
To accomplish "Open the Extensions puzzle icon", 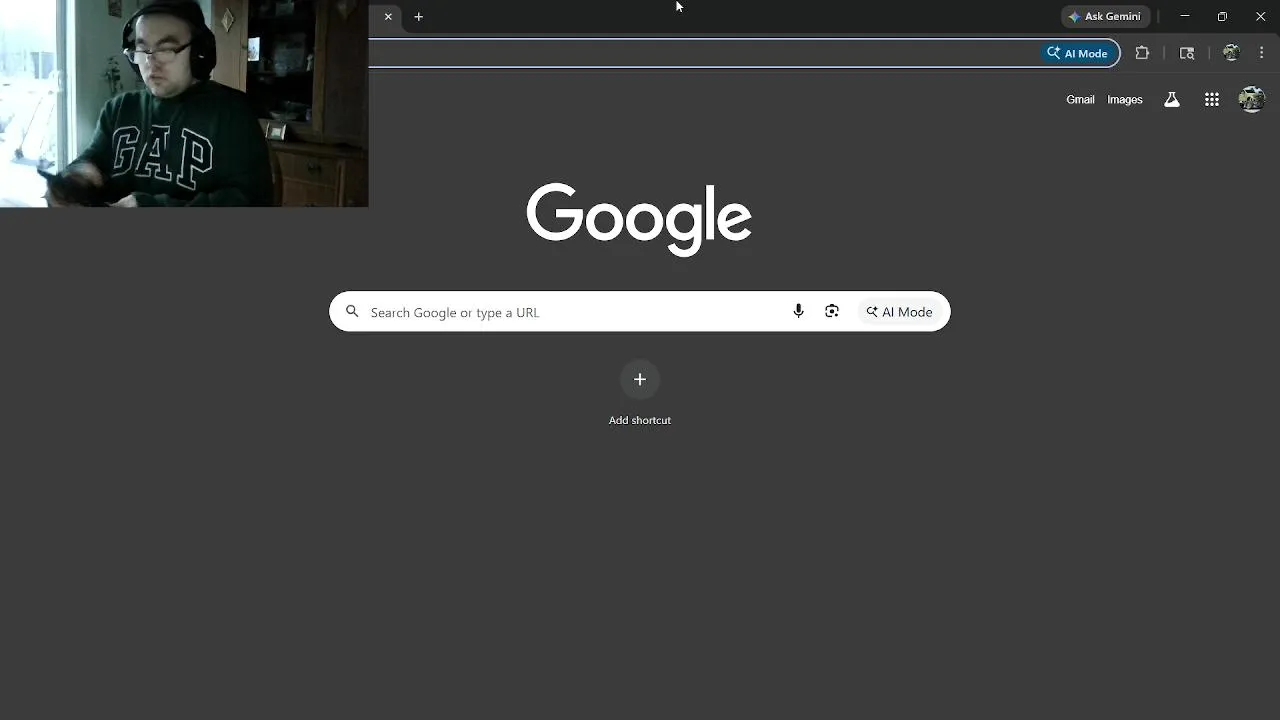I will coord(1142,53).
